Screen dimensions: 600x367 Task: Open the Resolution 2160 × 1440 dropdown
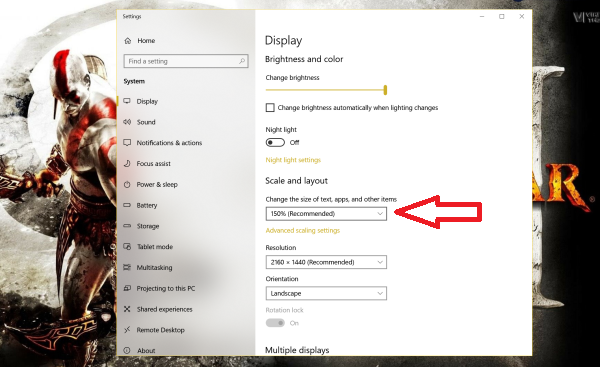tap(326, 262)
